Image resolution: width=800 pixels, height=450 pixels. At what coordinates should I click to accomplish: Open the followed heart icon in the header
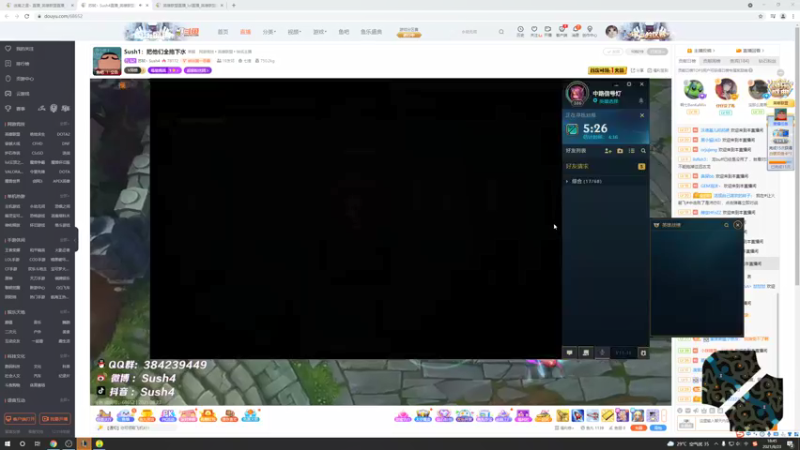(534, 31)
